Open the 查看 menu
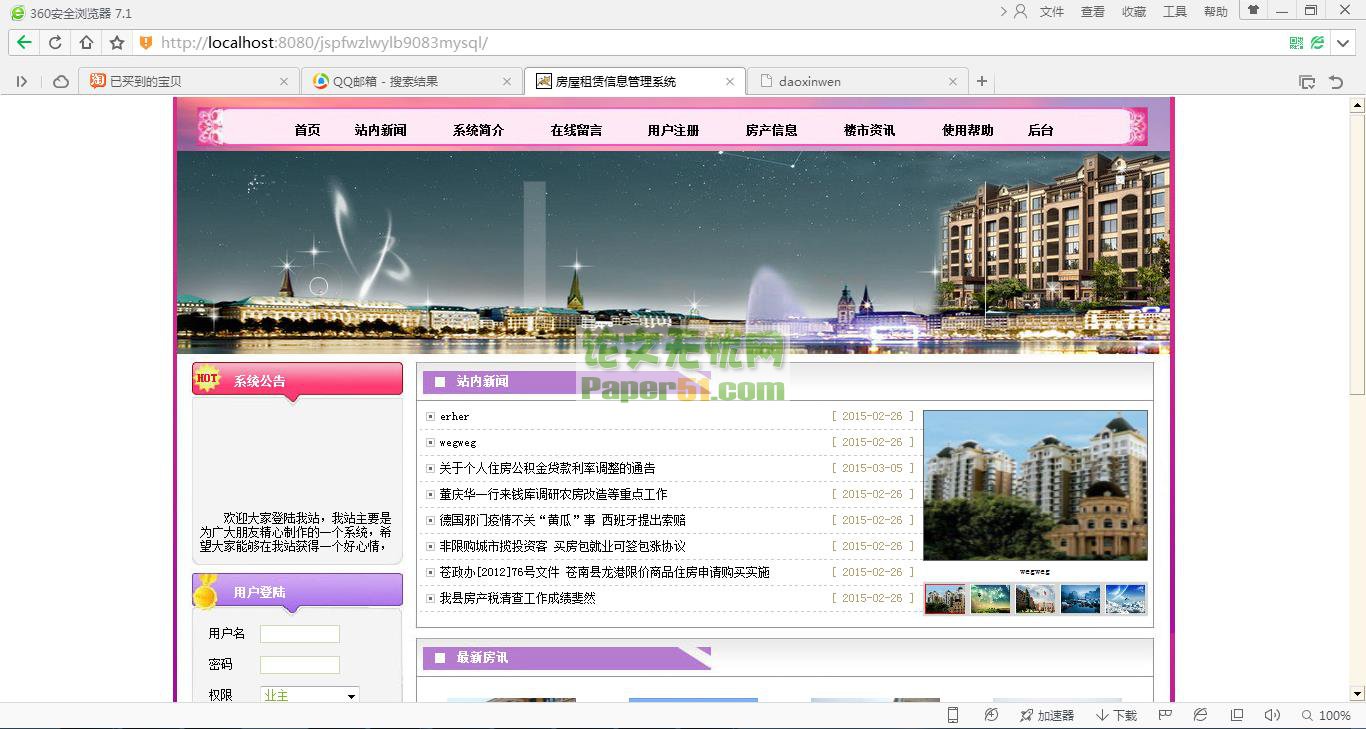The image size is (1366, 729). pyautogui.click(x=1093, y=12)
